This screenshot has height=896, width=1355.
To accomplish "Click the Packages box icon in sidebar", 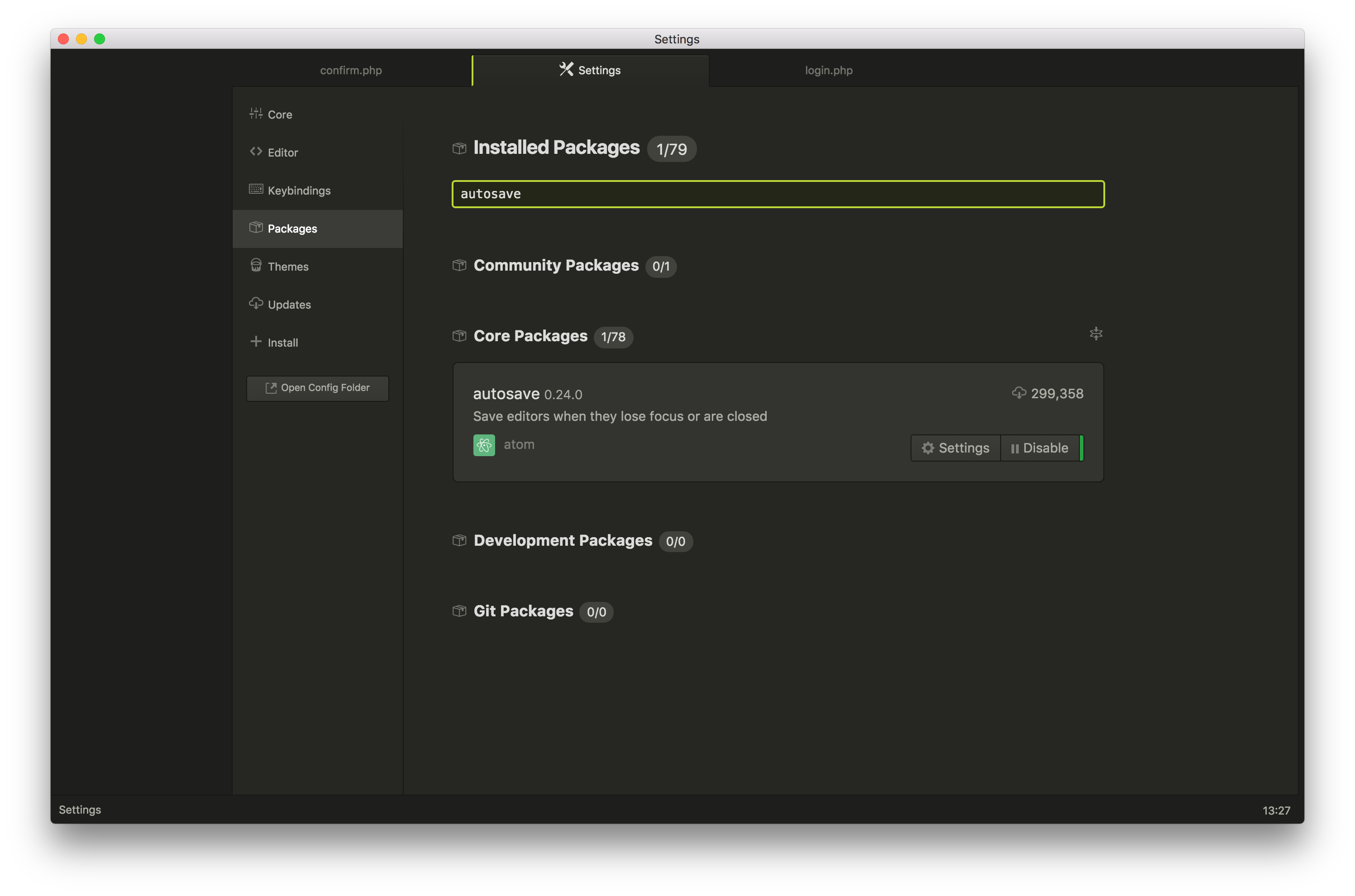I will [x=256, y=228].
